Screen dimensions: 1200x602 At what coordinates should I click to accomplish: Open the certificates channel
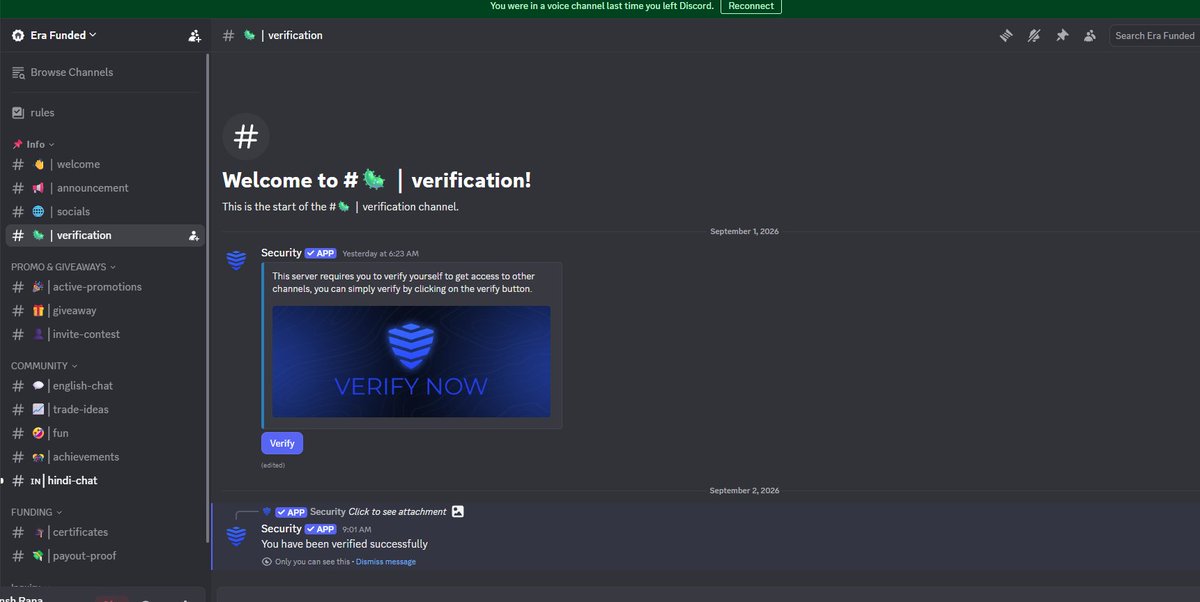(105, 532)
